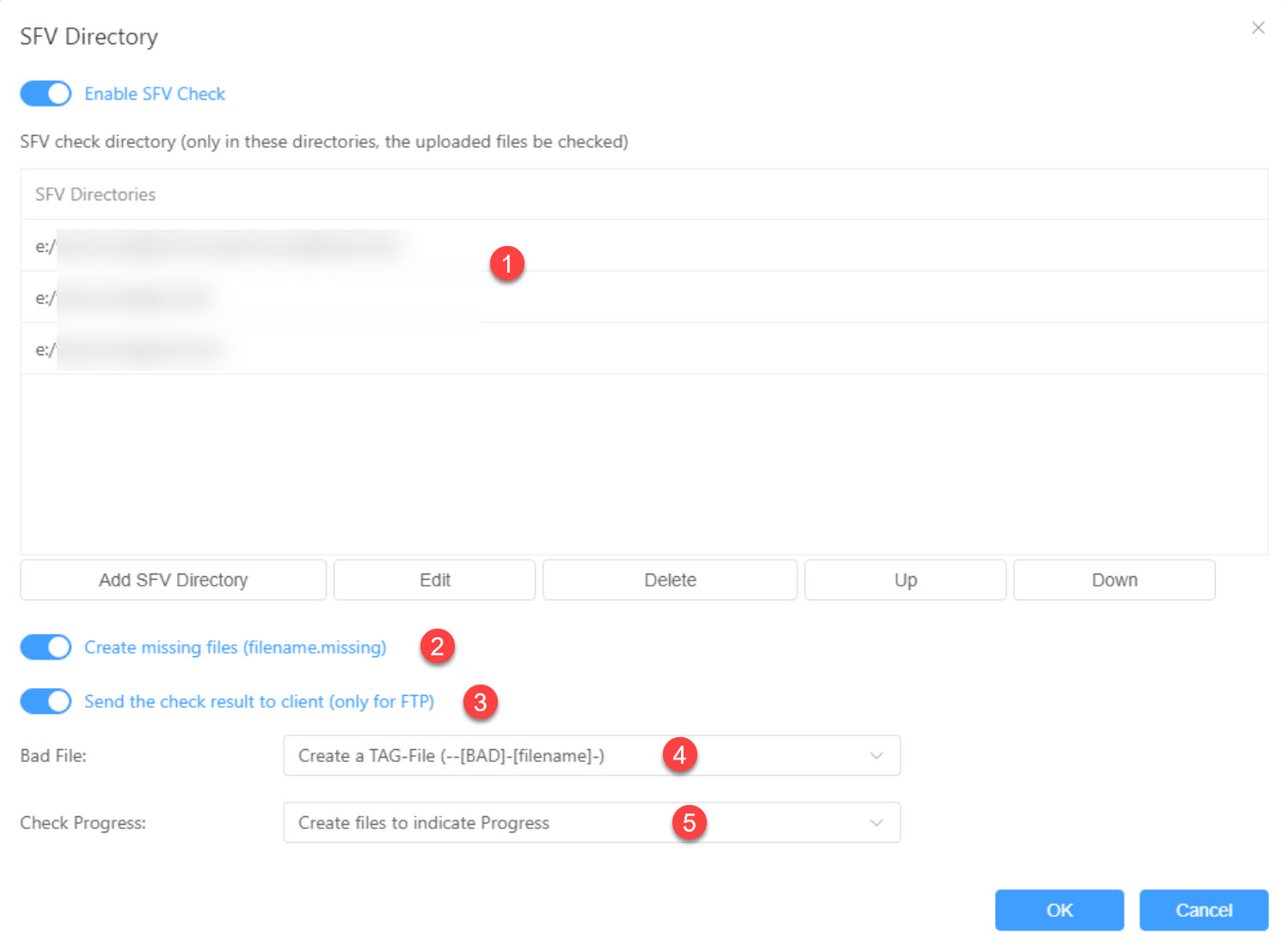Click the SFV Directory dialog title
Image resolution: width=1288 pixels, height=946 pixels.
tap(89, 36)
